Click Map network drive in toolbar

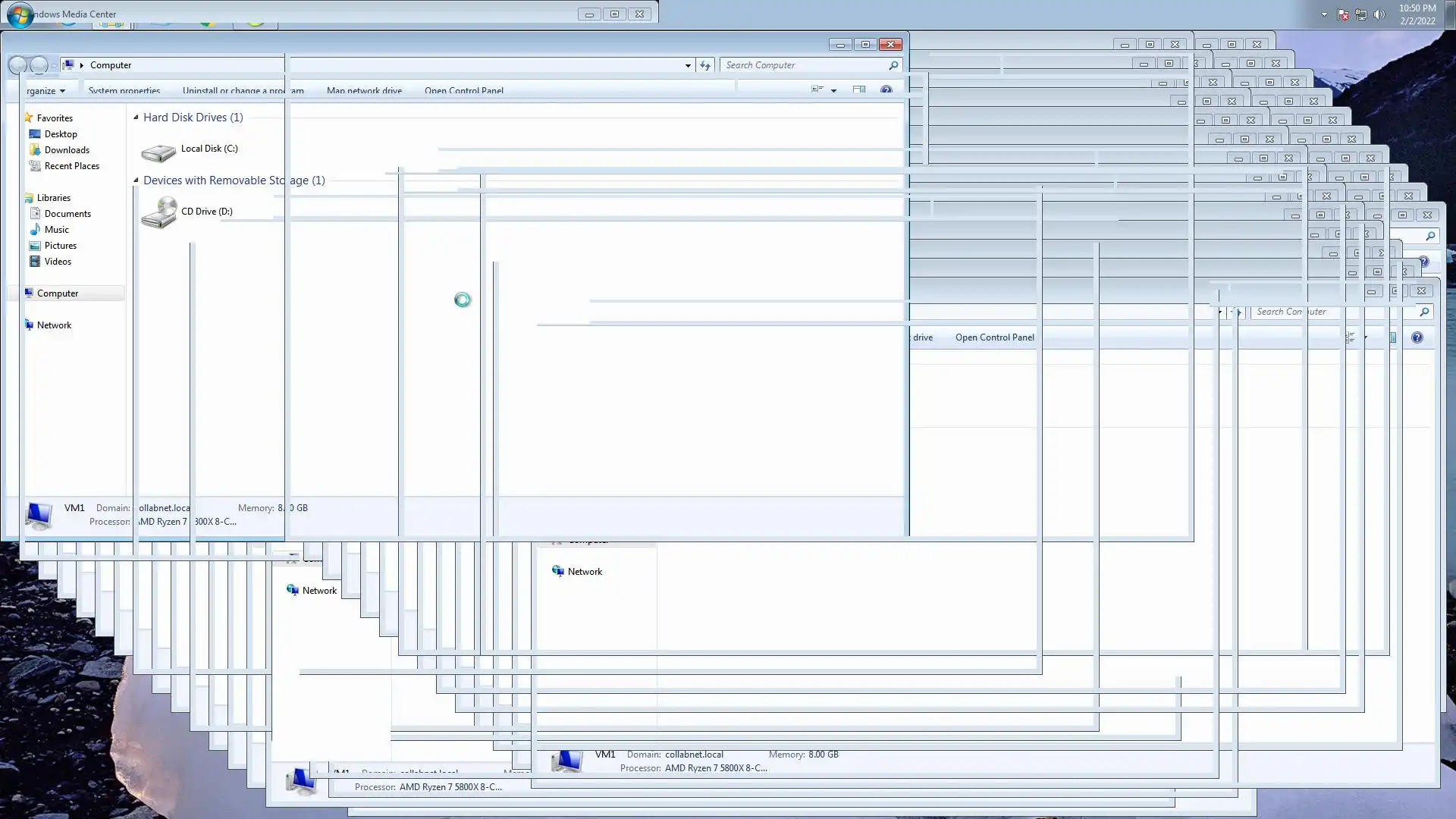(364, 91)
